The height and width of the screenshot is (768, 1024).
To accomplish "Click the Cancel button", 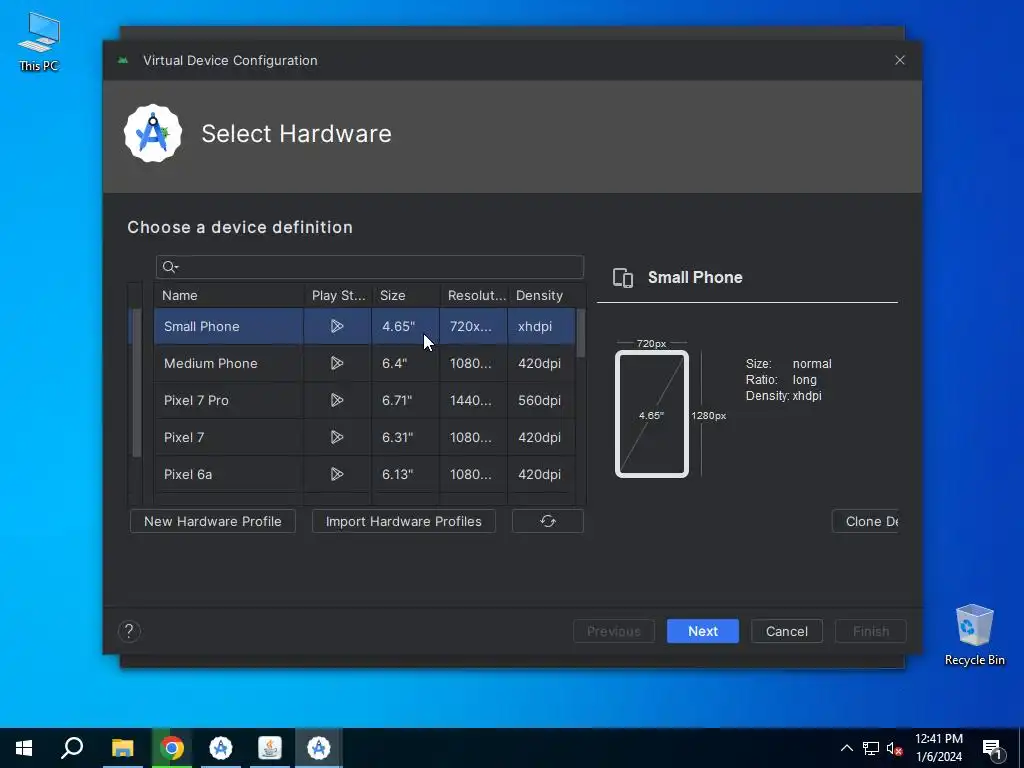I will tap(786, 631).
